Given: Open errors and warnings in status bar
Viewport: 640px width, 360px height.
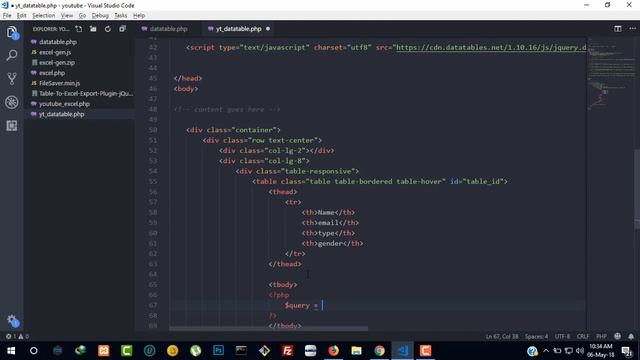Looking at the screenshot, I should point(17,336).
